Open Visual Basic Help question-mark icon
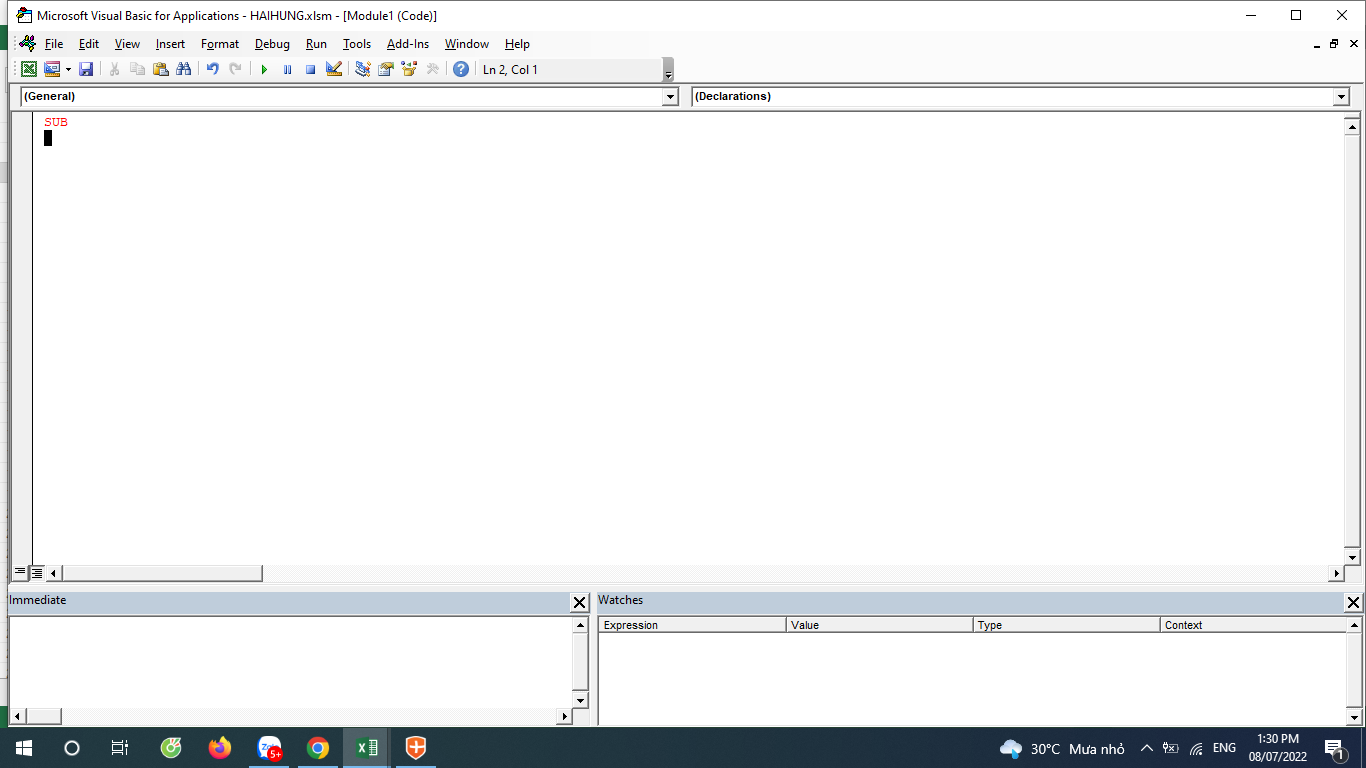This screenshot has width=1366, height=768. [461, 69]
